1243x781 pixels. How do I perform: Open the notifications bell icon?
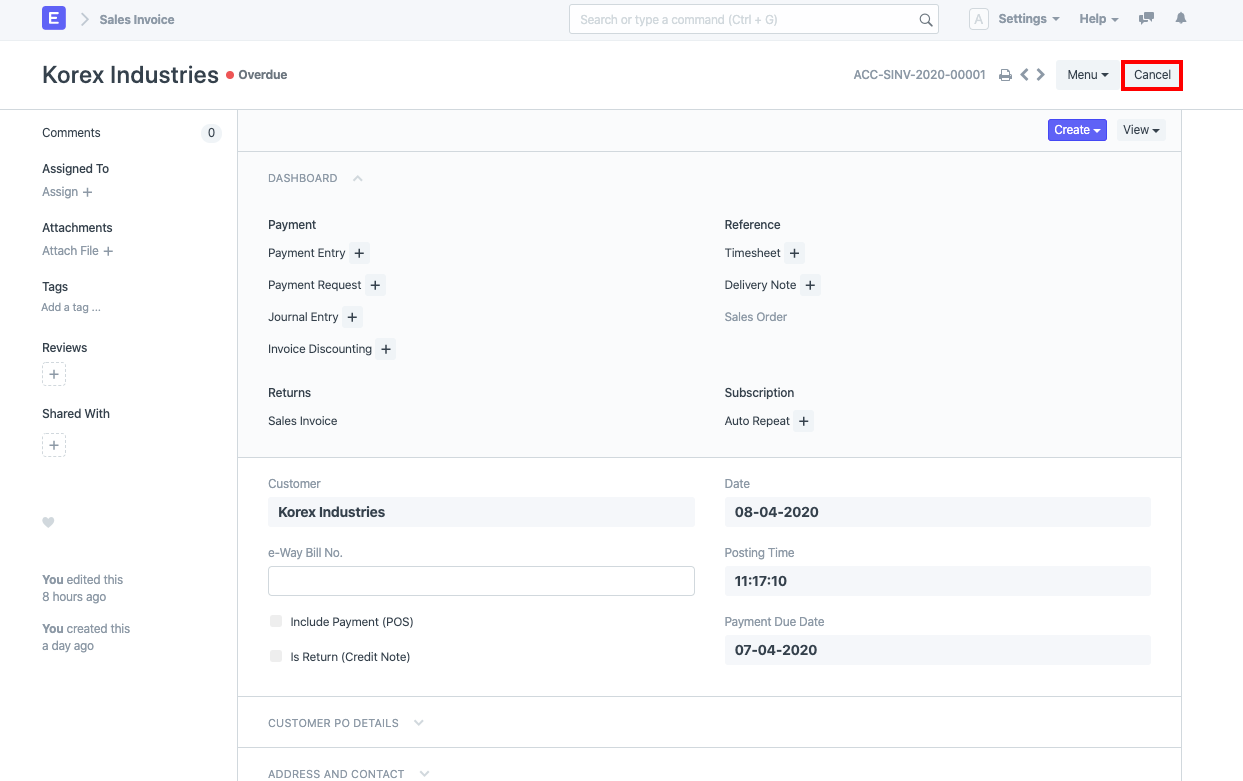1181,19
